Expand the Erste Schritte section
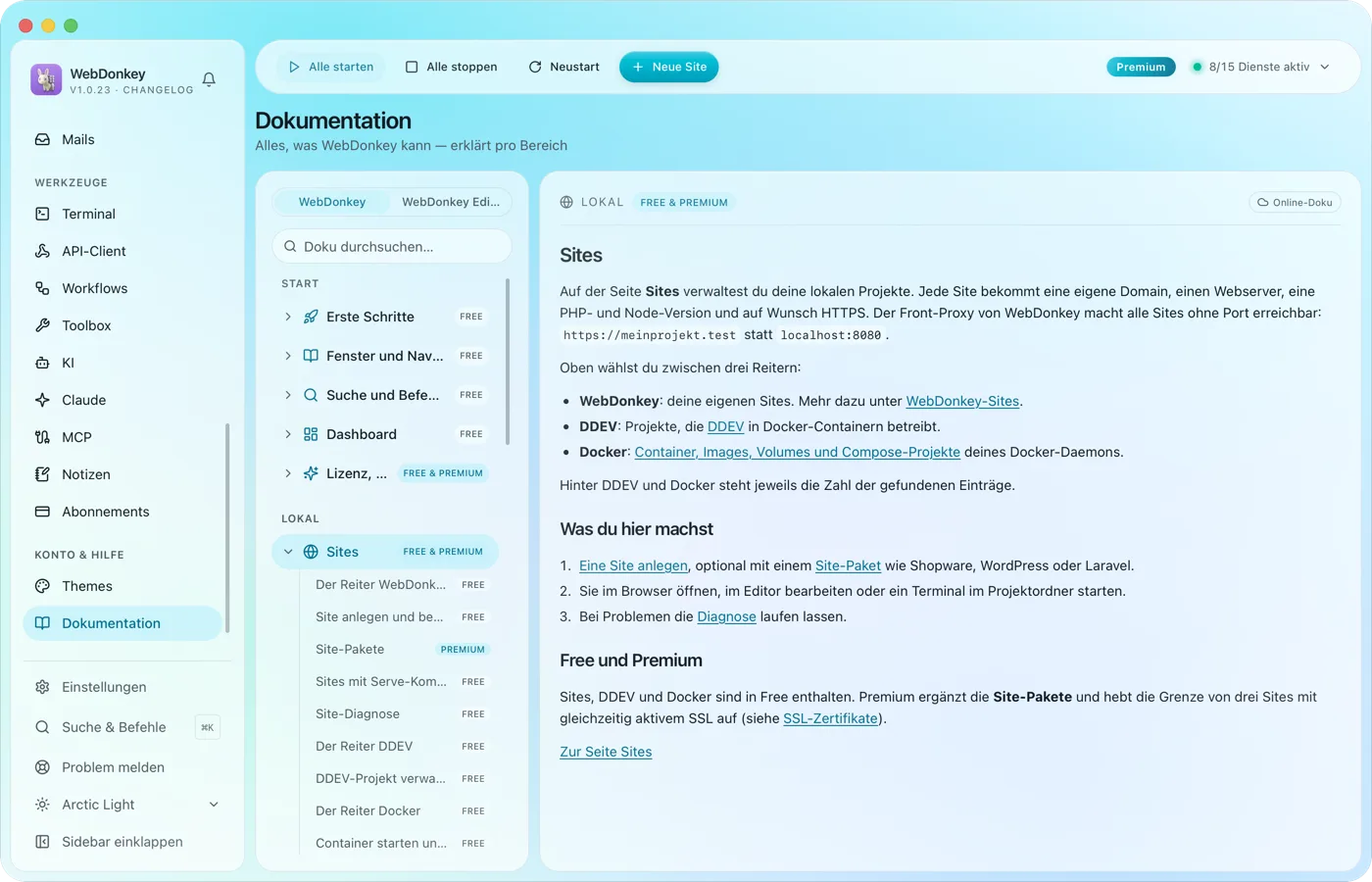Image resolution: width=1372 pixels, height=882 pixels. point(287,317)
